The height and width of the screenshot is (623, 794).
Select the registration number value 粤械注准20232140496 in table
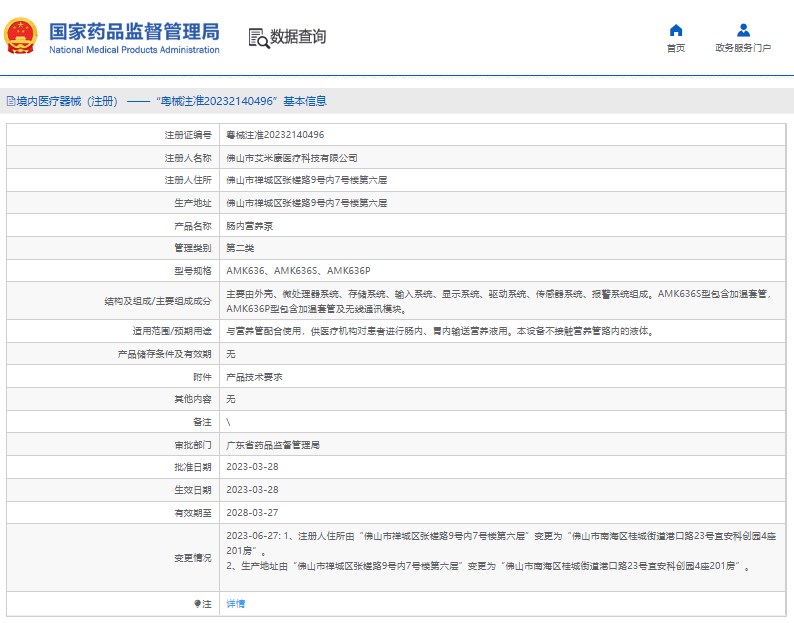[275, 135]
